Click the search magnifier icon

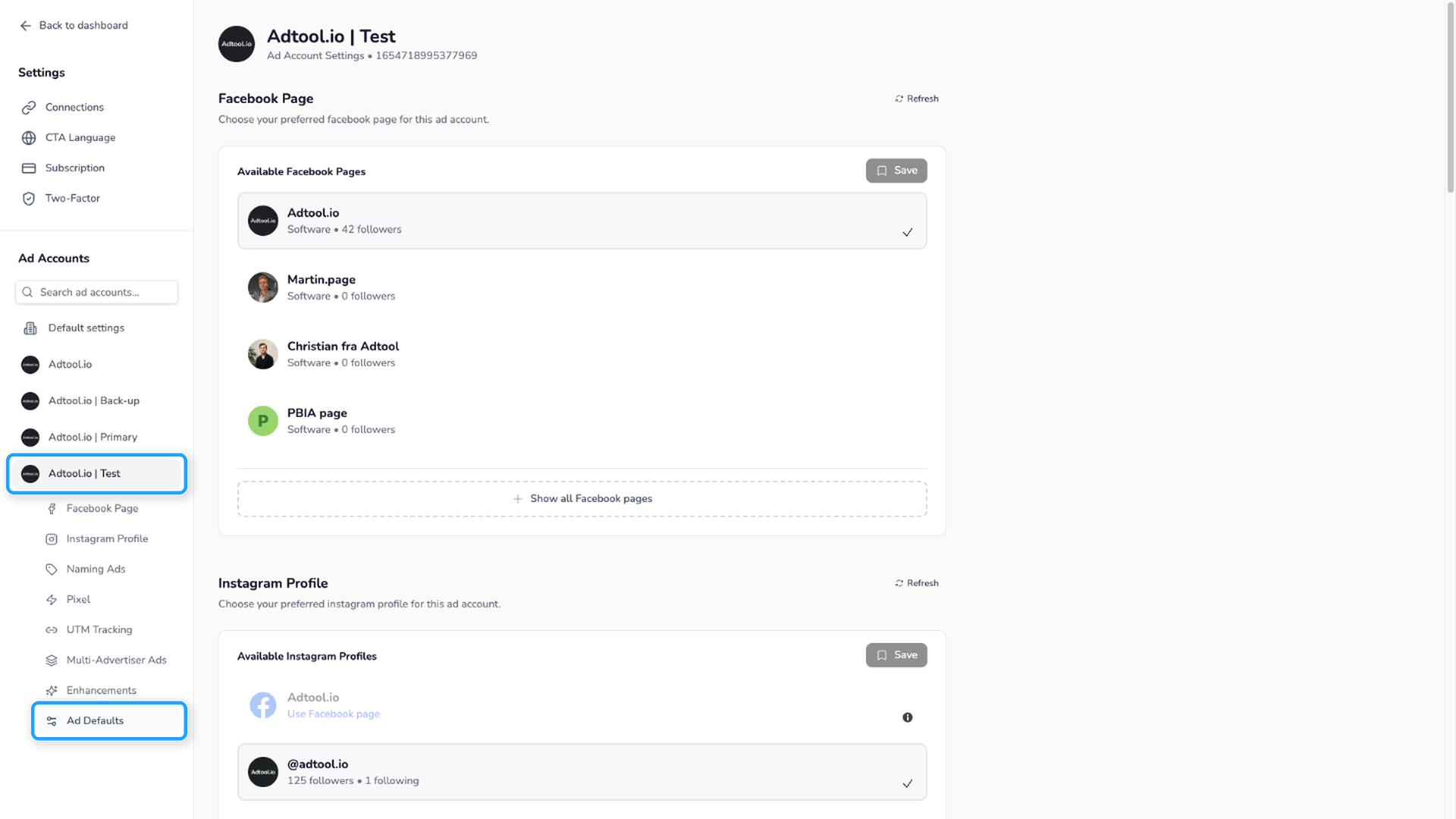27,292
